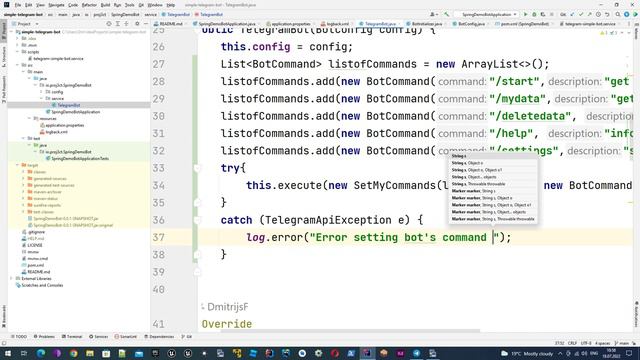This screenshot has width=640, height=360.
Task: Select TelegramBot in project tree
Action: coord(68,105)
